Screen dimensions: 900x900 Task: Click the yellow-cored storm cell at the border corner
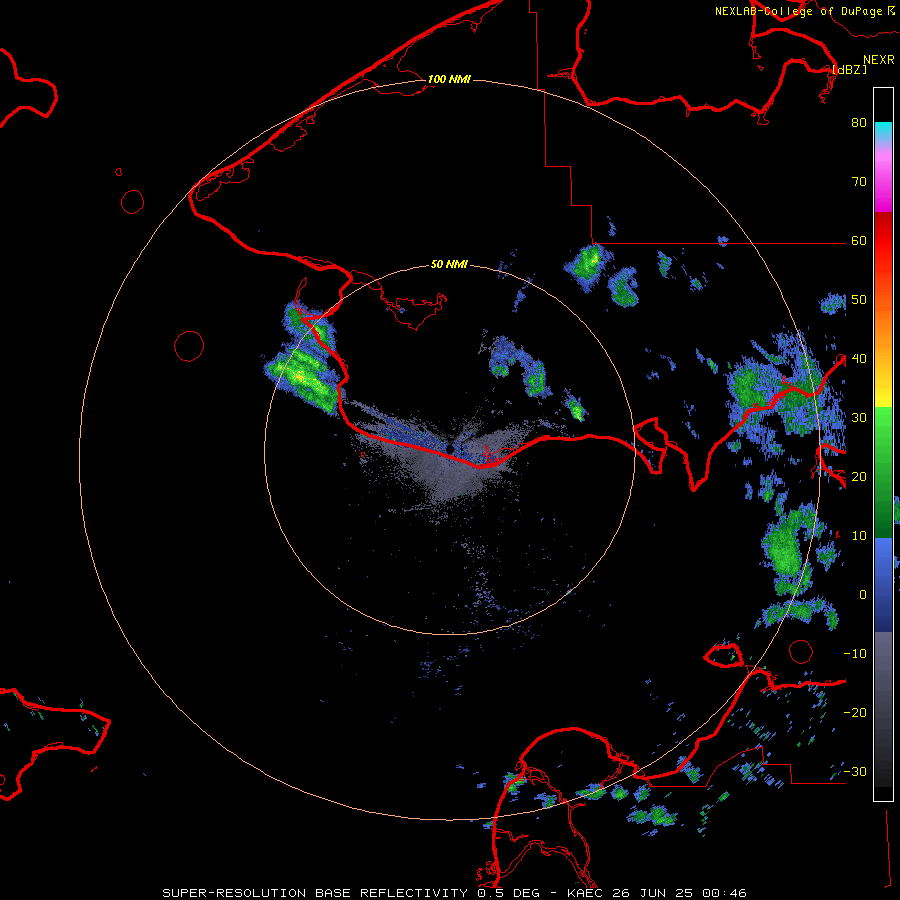pyautogui.click(x=589, y=264)
